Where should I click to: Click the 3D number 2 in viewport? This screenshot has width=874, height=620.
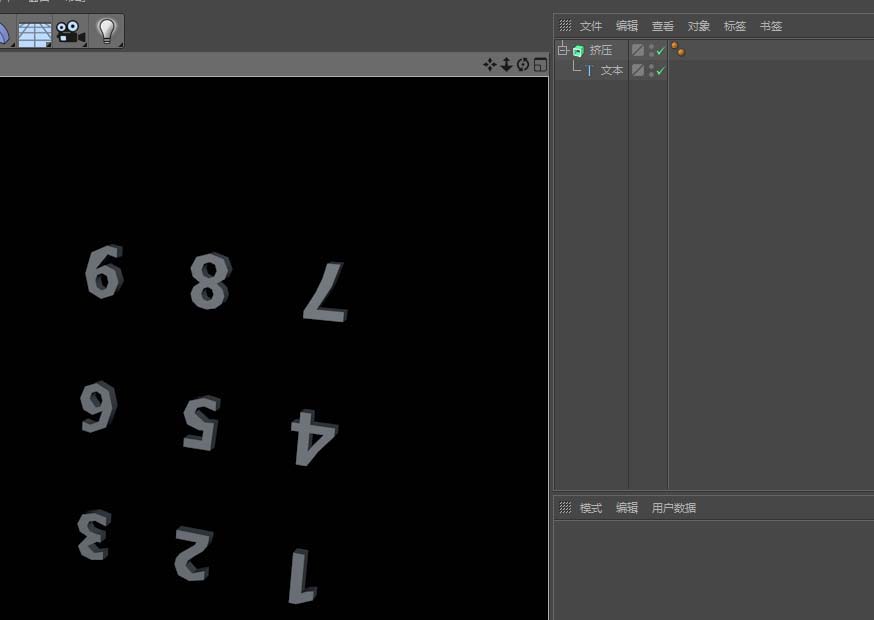point(193,554)
